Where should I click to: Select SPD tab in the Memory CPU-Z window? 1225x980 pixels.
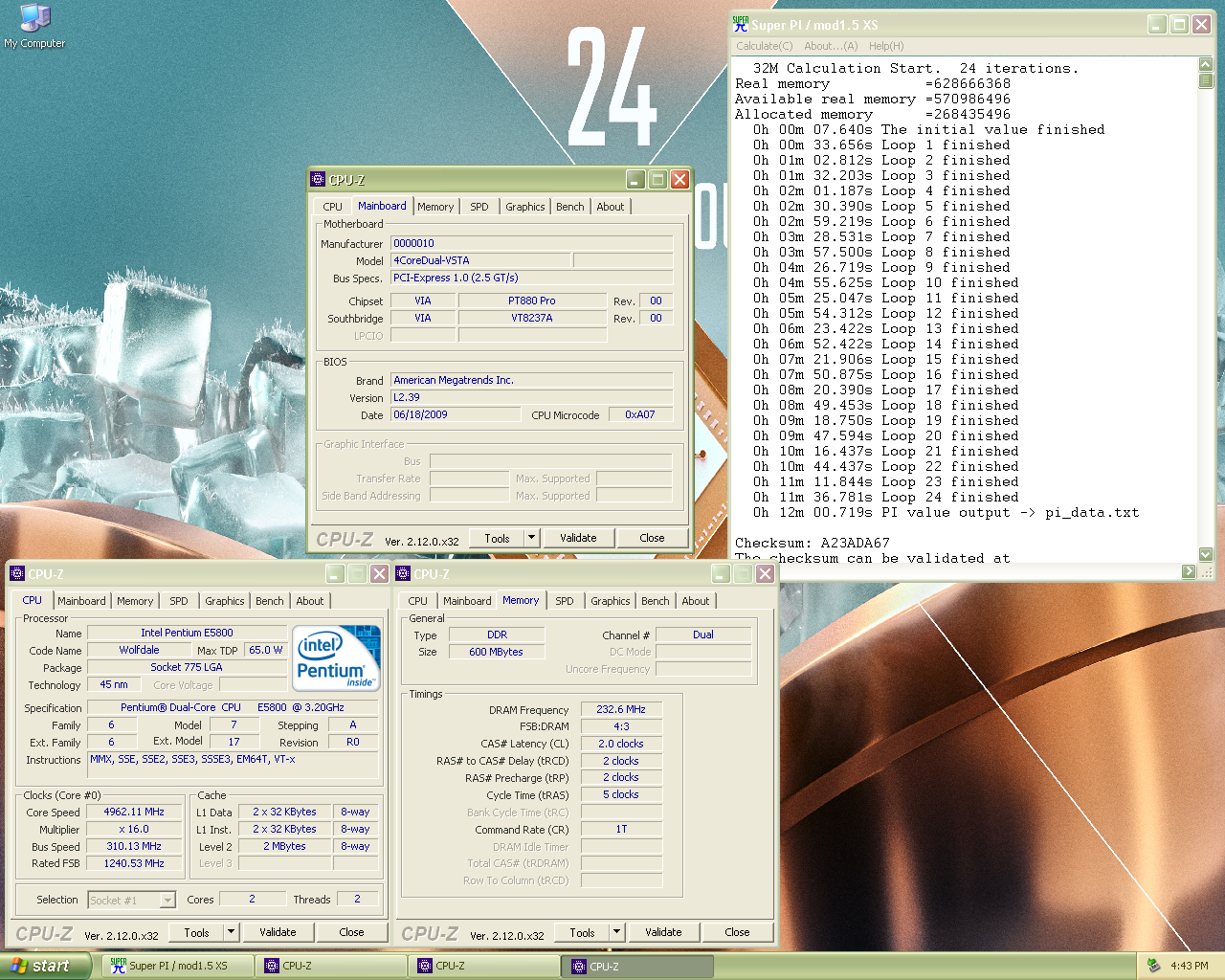tap(565, 601)
